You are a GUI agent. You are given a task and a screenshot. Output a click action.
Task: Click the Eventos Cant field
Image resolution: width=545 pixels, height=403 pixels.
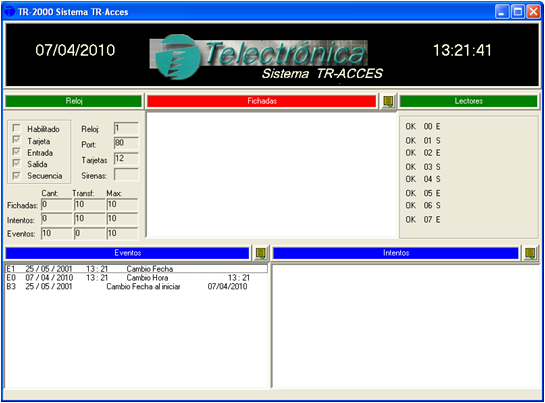pos(56,234)
